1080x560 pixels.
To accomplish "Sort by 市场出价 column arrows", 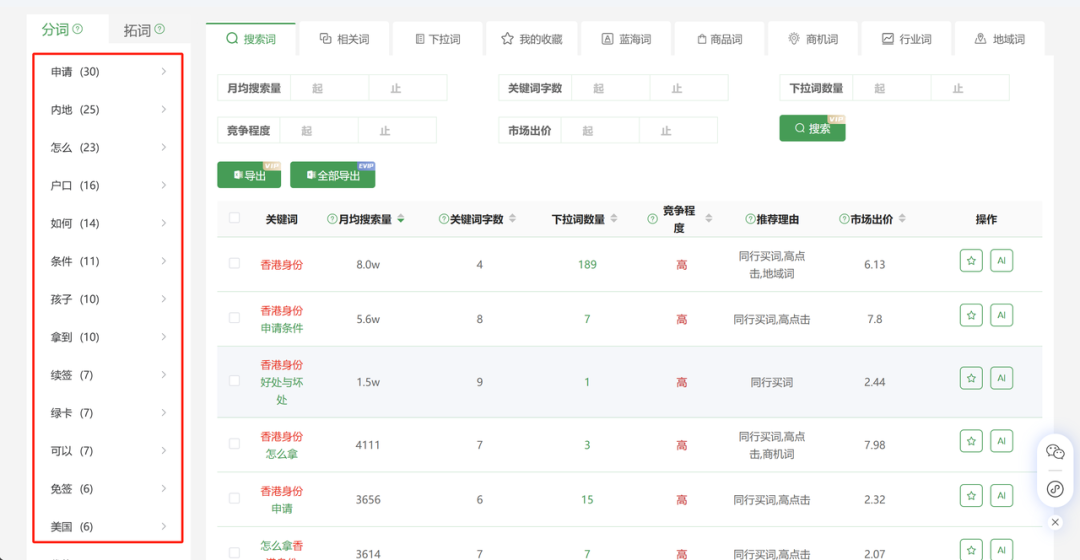I will point(902,219).
